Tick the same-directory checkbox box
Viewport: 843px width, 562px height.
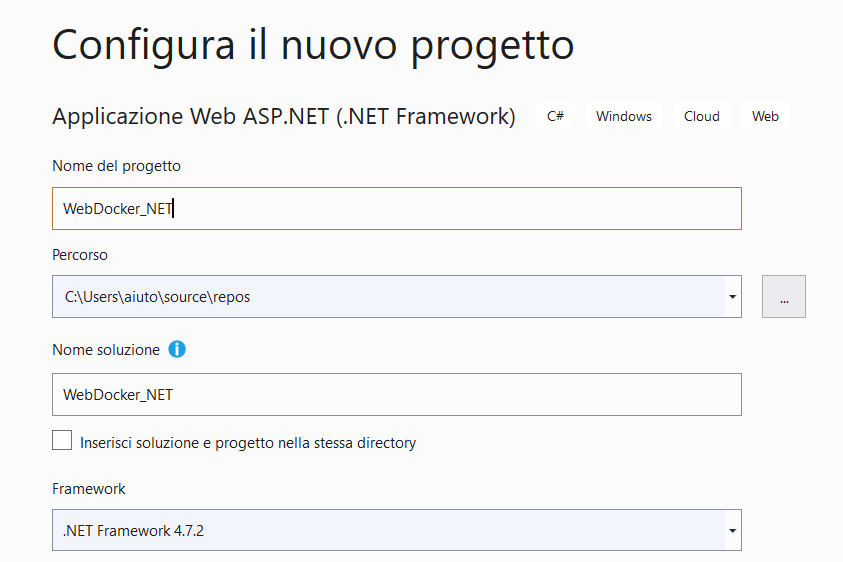[x=62, y=440]
